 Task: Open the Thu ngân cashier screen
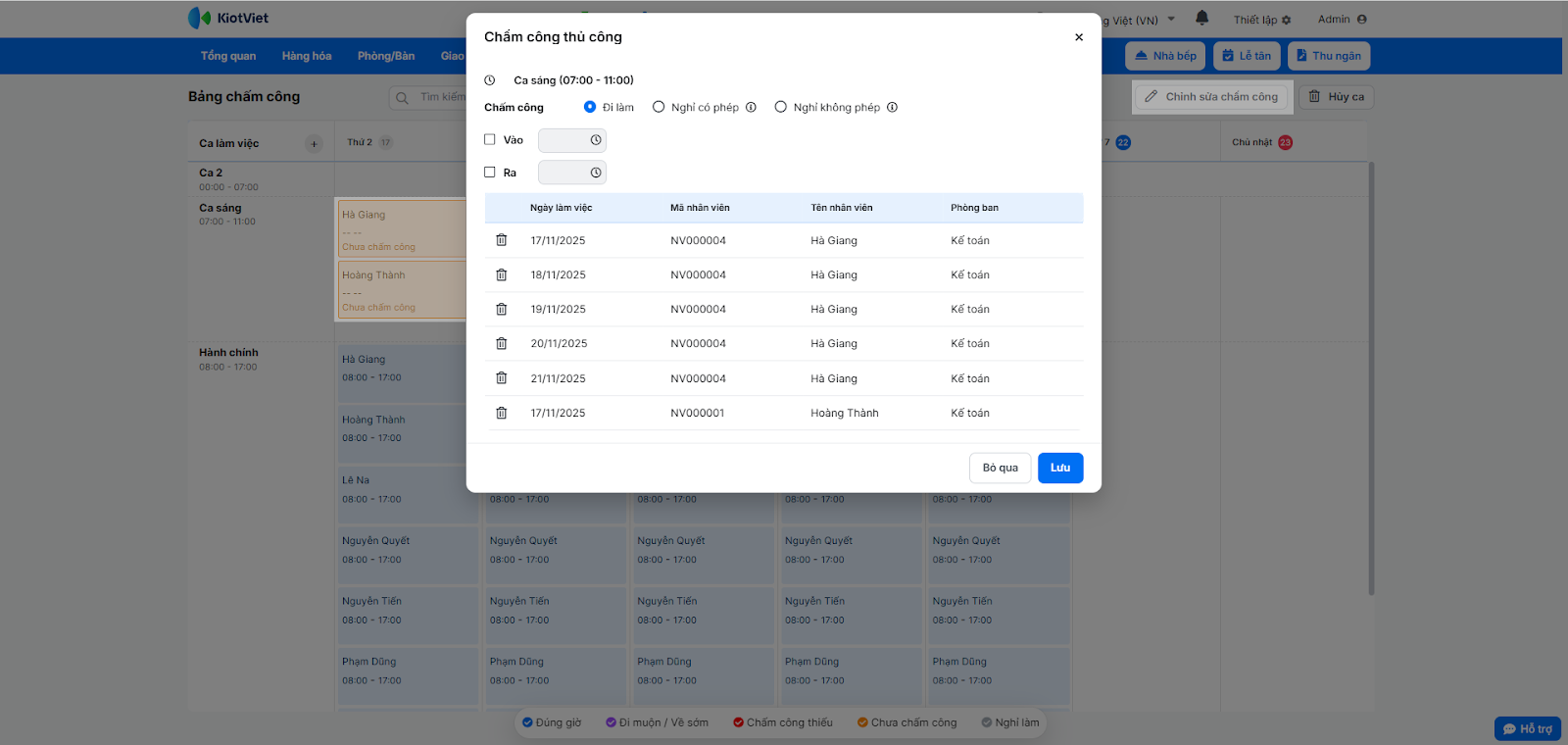[1329, 56]
